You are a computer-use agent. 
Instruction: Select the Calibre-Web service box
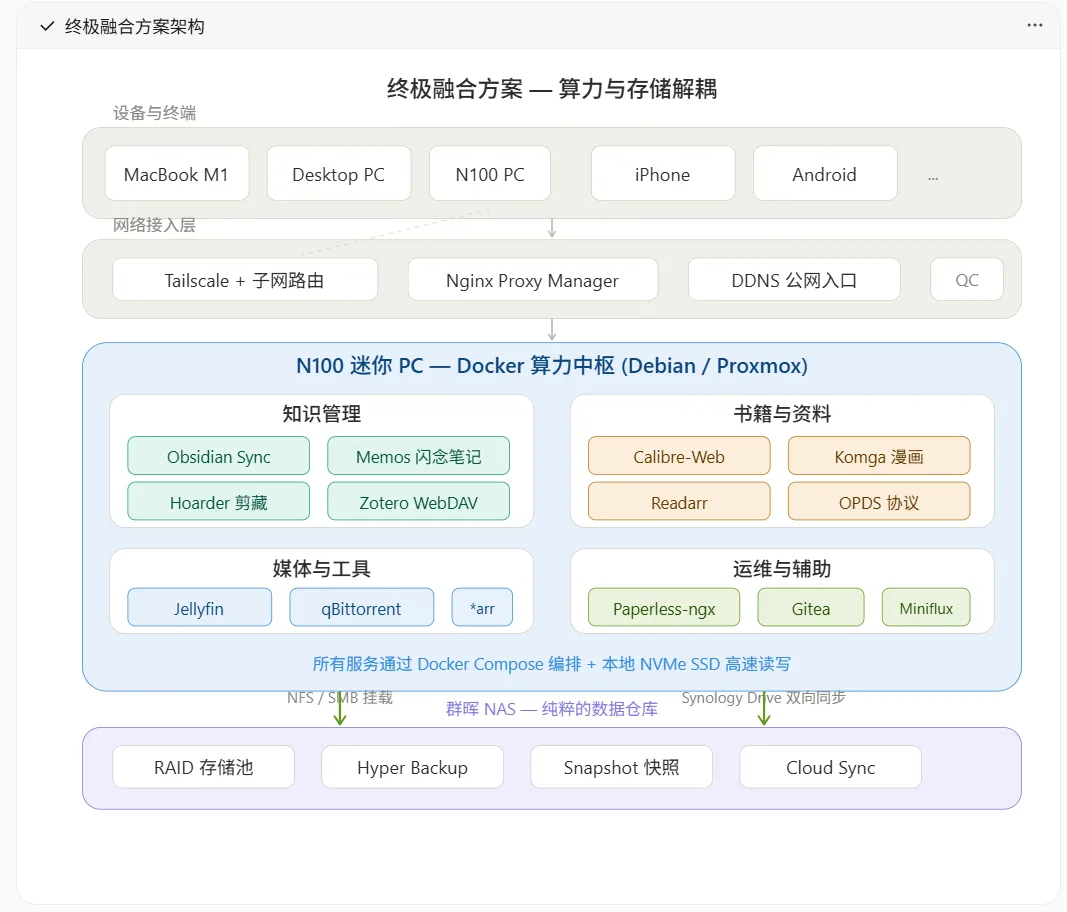coord(679,456)
